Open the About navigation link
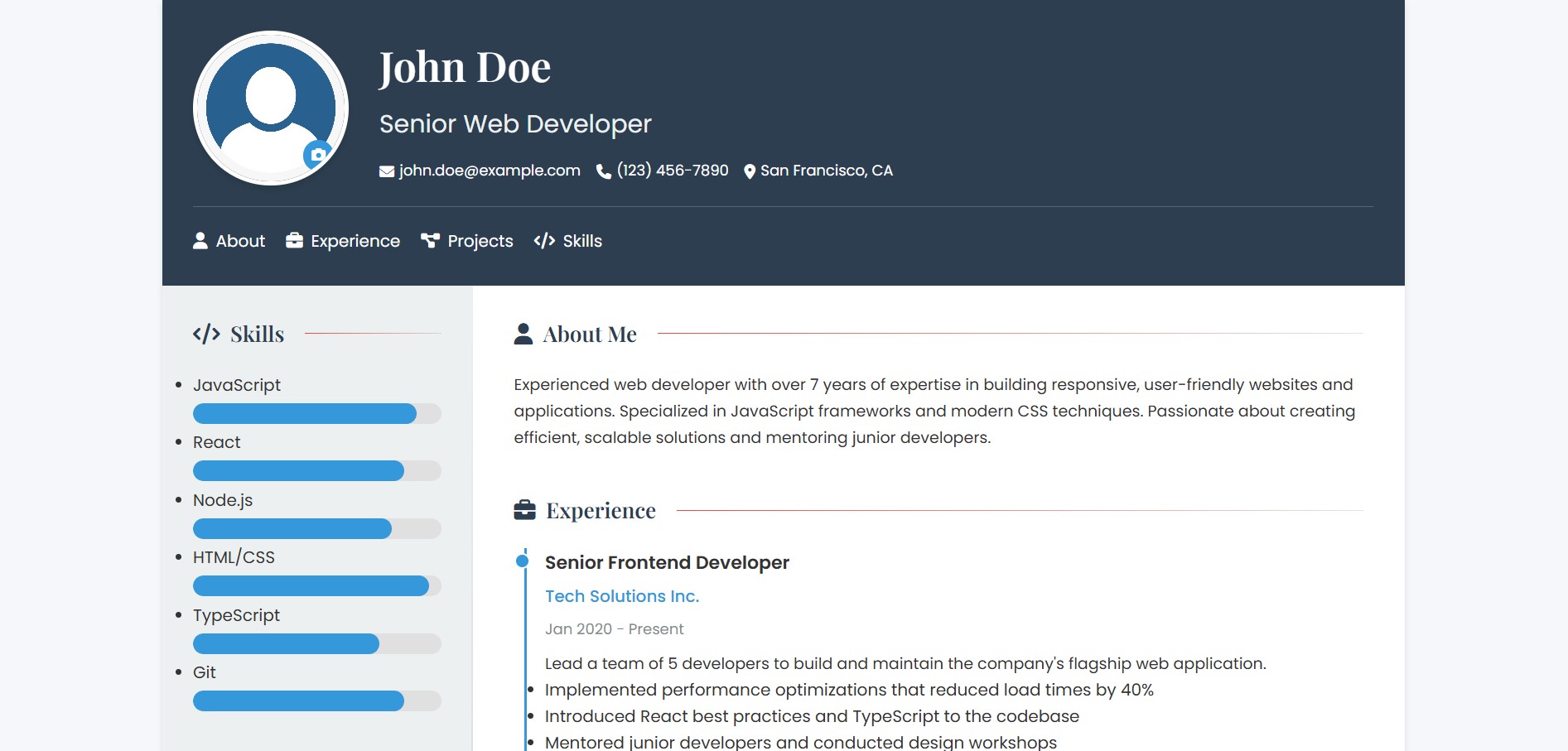The height and width of the screenshot is (751, 1568). pyautogui.click(x=229, y=241)
